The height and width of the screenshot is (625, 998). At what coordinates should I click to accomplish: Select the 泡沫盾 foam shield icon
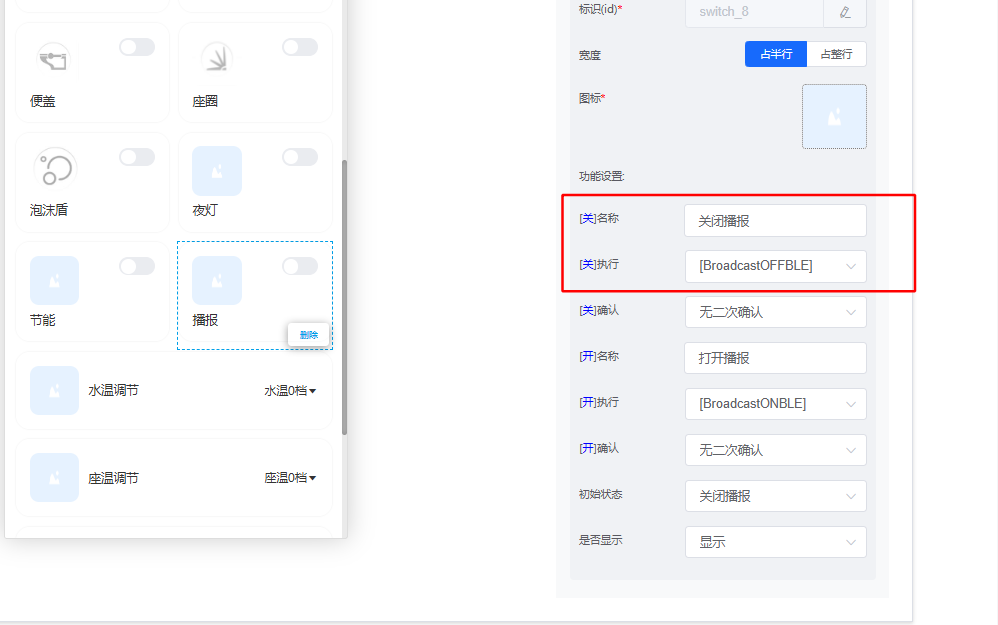point(54,169)
